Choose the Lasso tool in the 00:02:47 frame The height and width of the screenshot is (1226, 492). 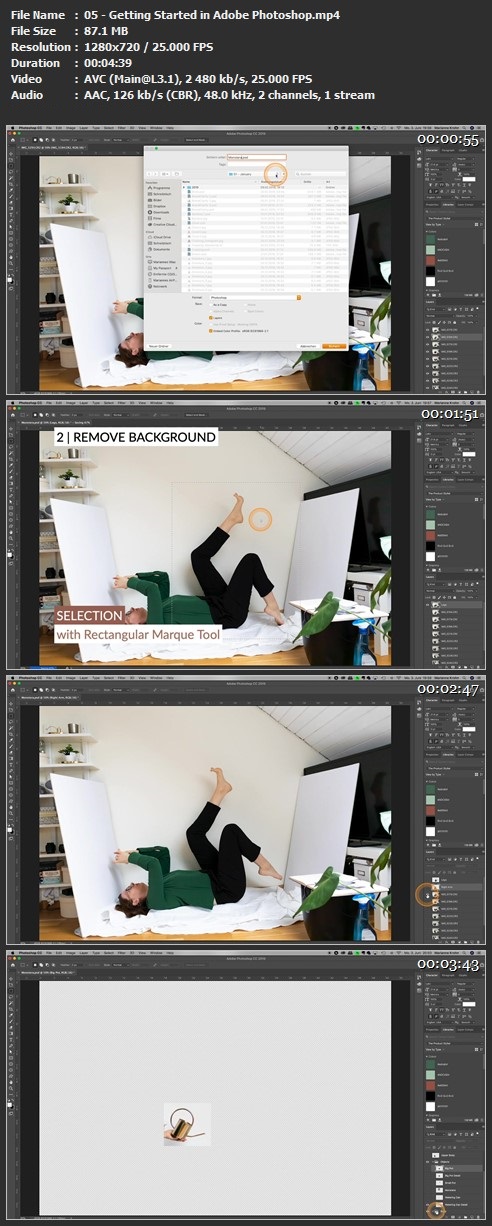[x=10, y=721]
